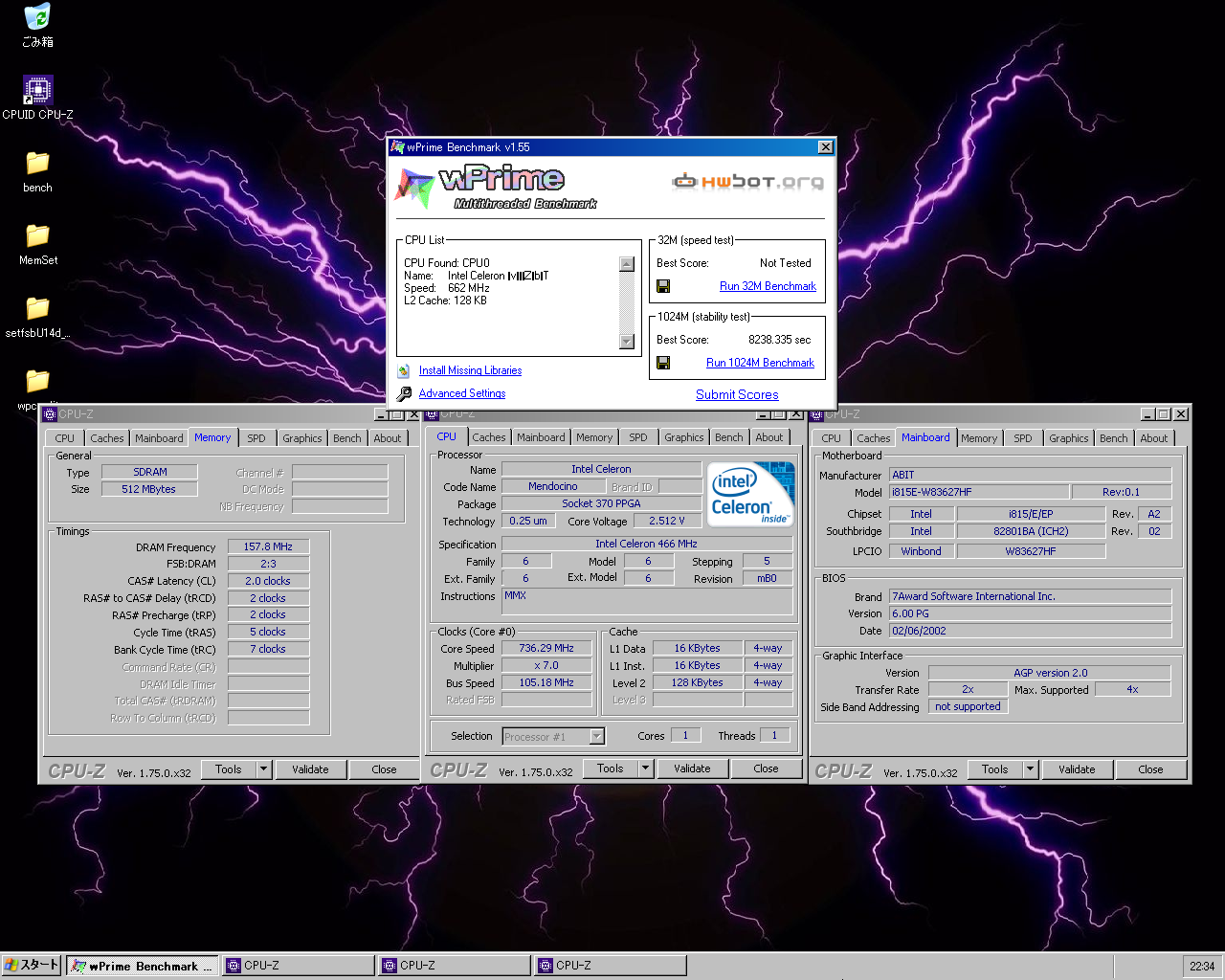
Task: Click Validate in Mainboard CPU-Z window
Action: coord(1077,769)
